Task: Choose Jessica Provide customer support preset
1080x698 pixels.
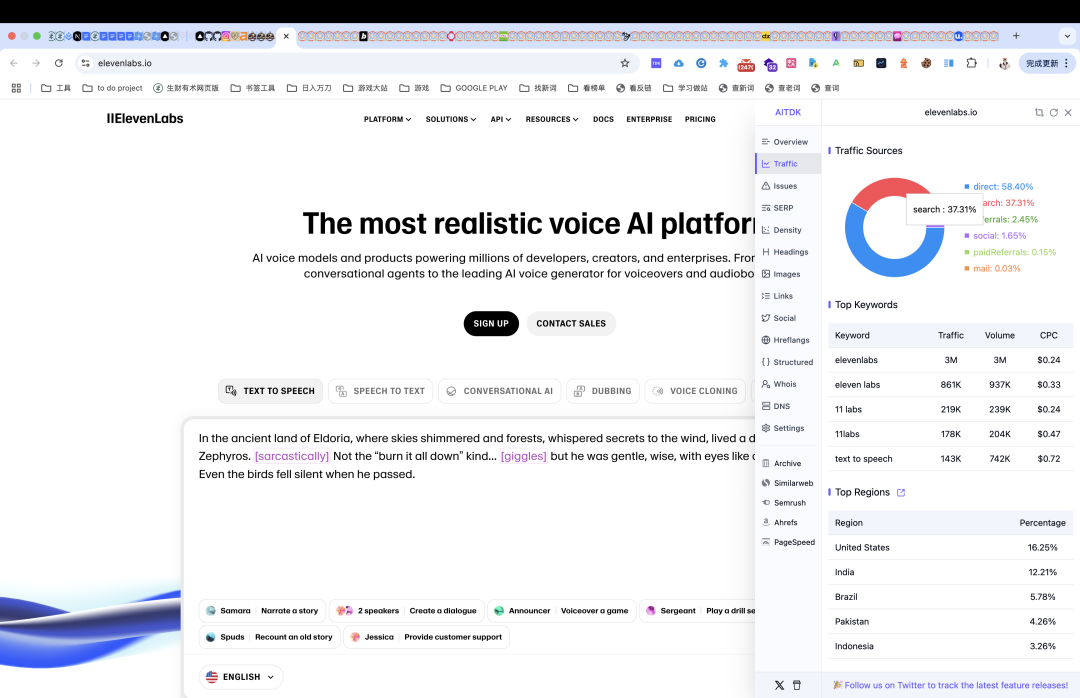Action: coord(426,637)
